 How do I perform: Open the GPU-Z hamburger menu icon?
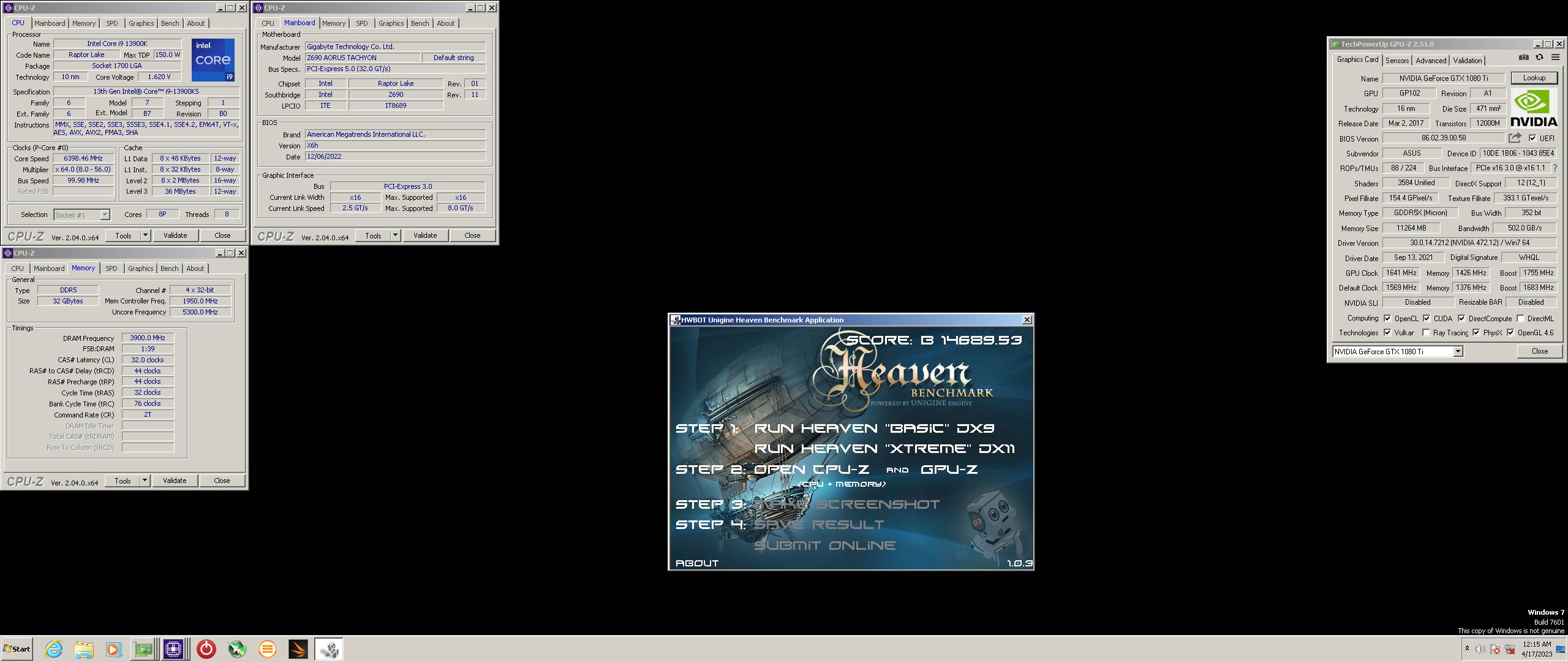pyautogui.click(x=1555, y=58)
